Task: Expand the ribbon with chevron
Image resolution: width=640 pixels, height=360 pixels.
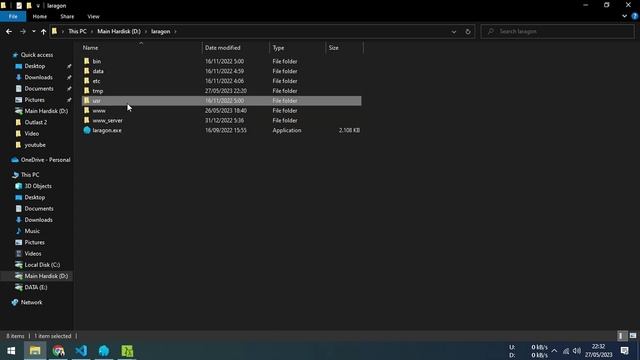Action: (x=624, y=16)
